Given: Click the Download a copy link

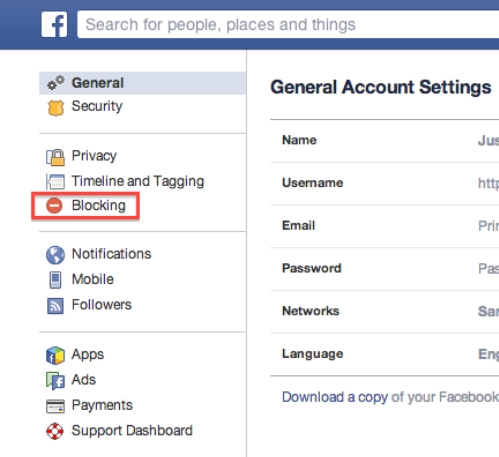Looking at the screenshot, I should coord(335,397).
